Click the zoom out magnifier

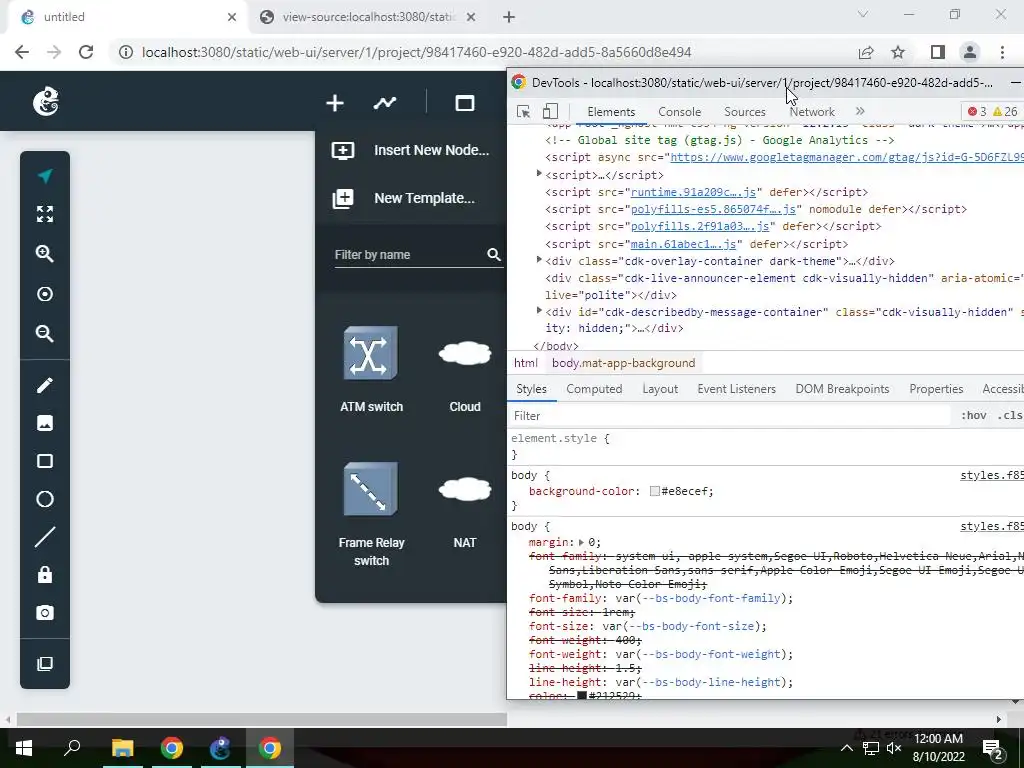[x=44, y=334]
